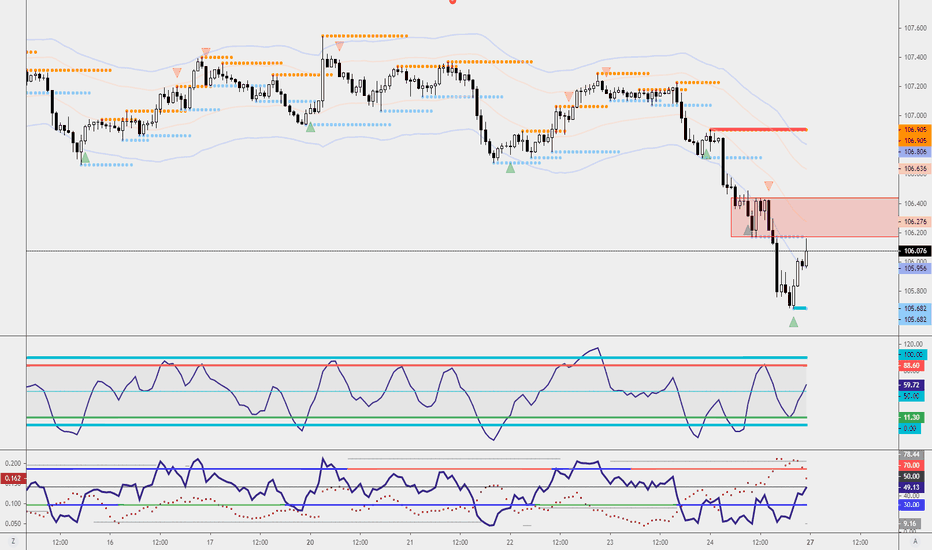Screen dimensions: 932x550
Task: Click the 105.800 price scale value
Action: click(x=915, y=291)
